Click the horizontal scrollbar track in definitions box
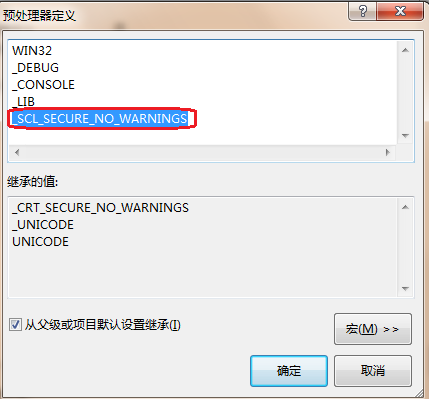 click(x=202, y=153)
